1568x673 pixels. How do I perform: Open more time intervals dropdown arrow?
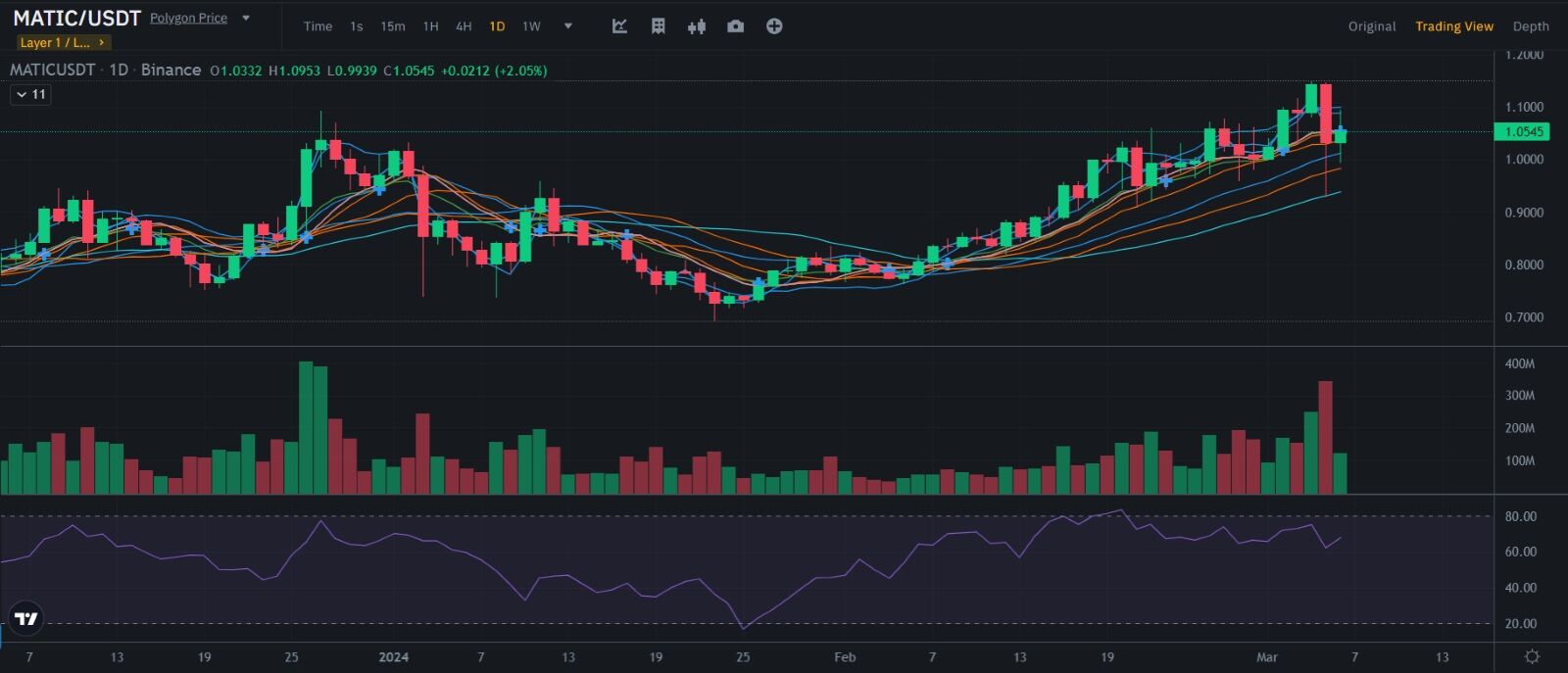(x=567, y=26)
